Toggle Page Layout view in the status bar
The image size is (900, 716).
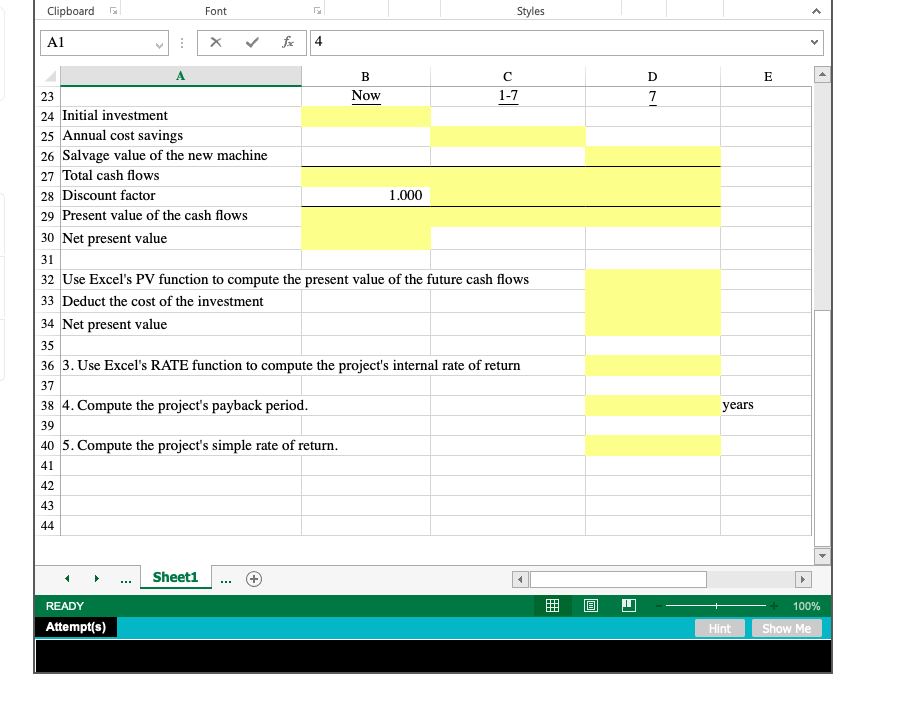tap(590, 605)
